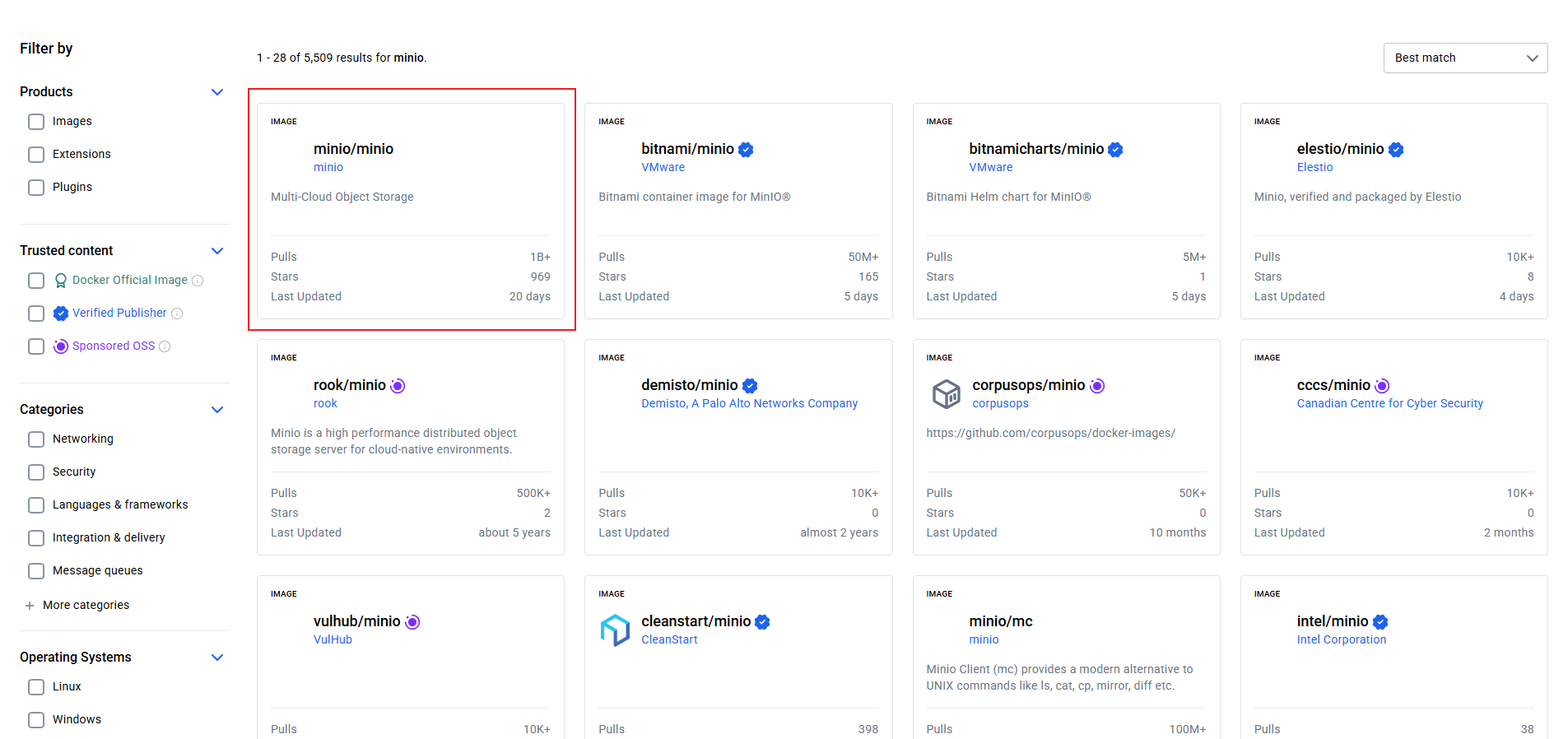Check the Linux operating system checkbox

point(36,687)
